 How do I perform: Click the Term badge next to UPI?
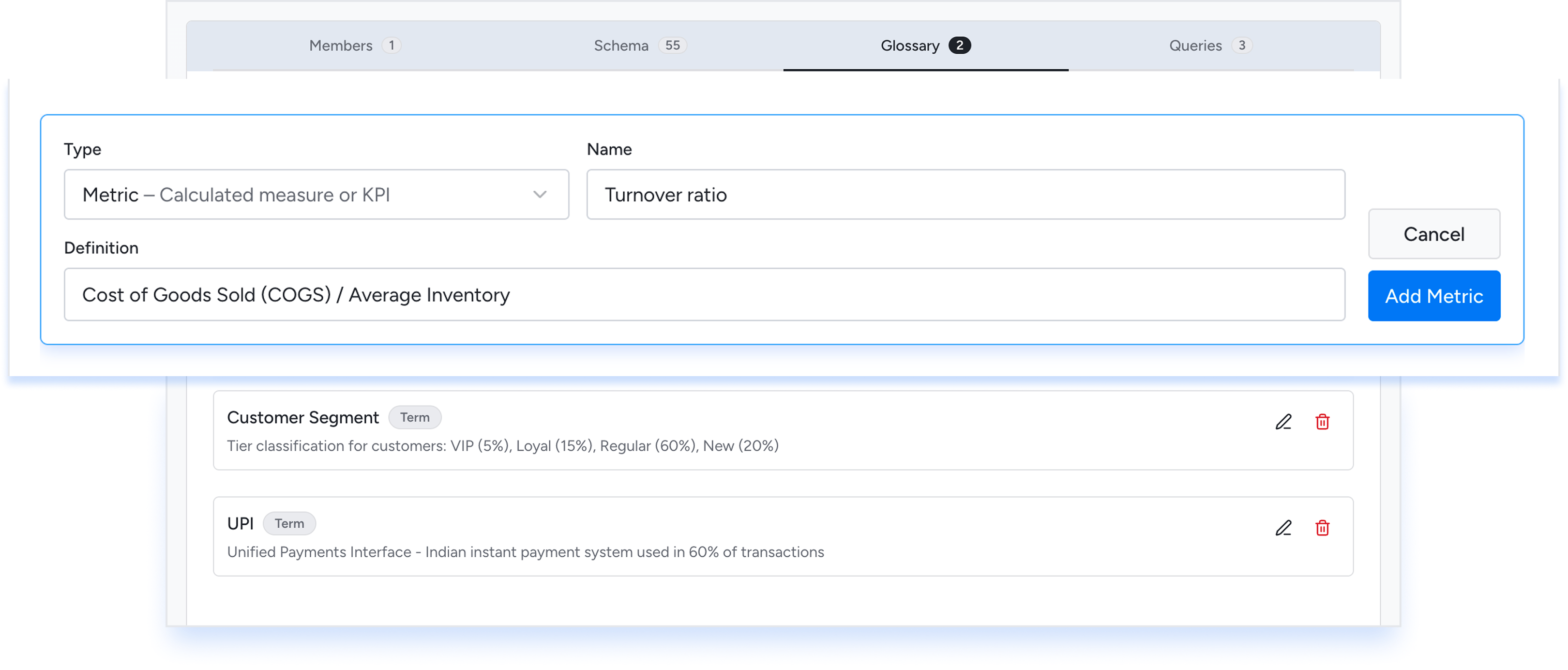[x=289, y=523]
